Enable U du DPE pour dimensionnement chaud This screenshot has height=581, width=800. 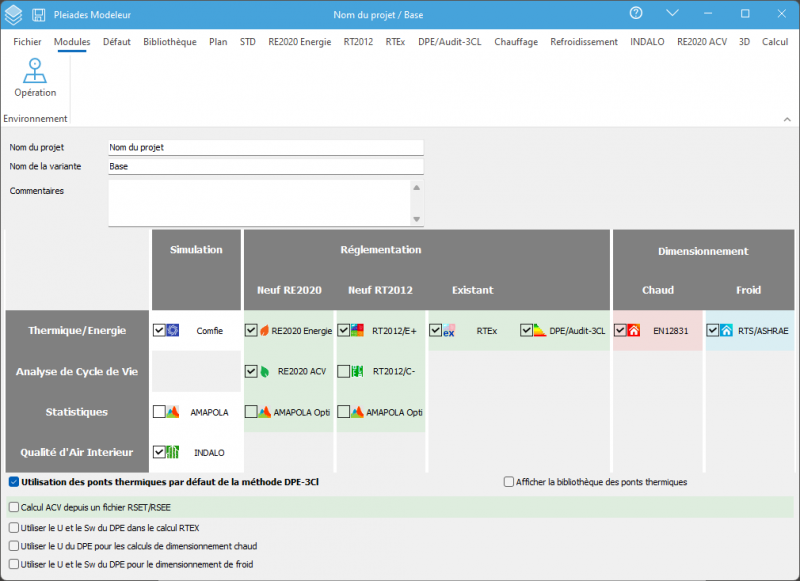click(14, 546)
